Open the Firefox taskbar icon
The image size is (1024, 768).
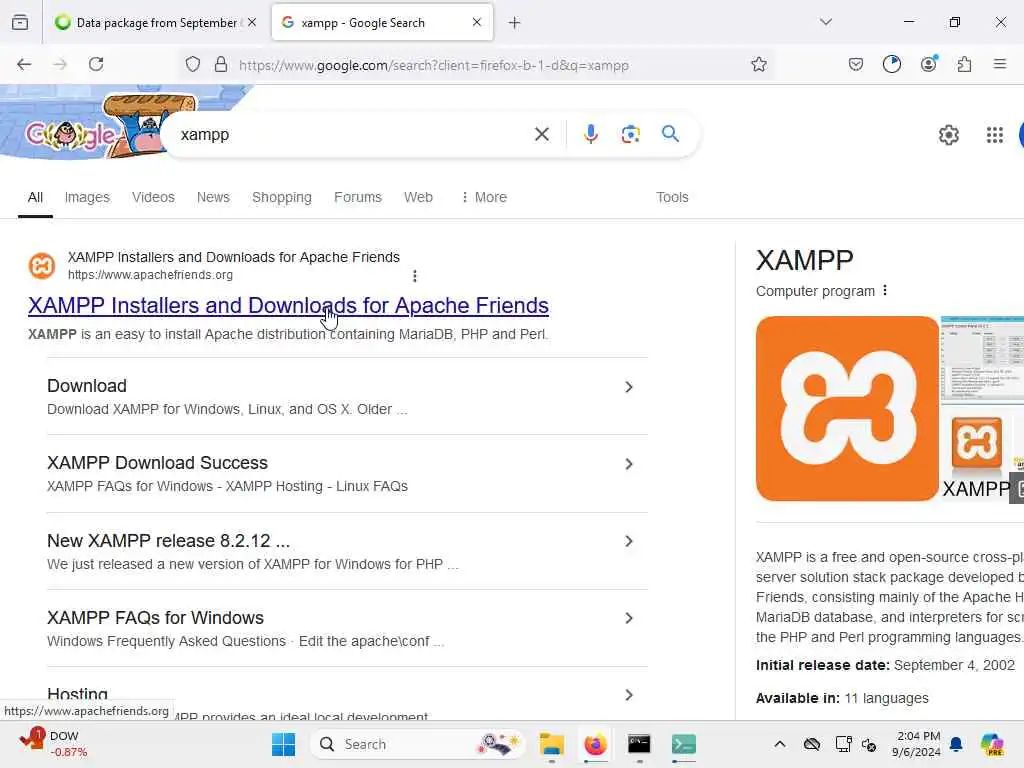coord(595,744)
